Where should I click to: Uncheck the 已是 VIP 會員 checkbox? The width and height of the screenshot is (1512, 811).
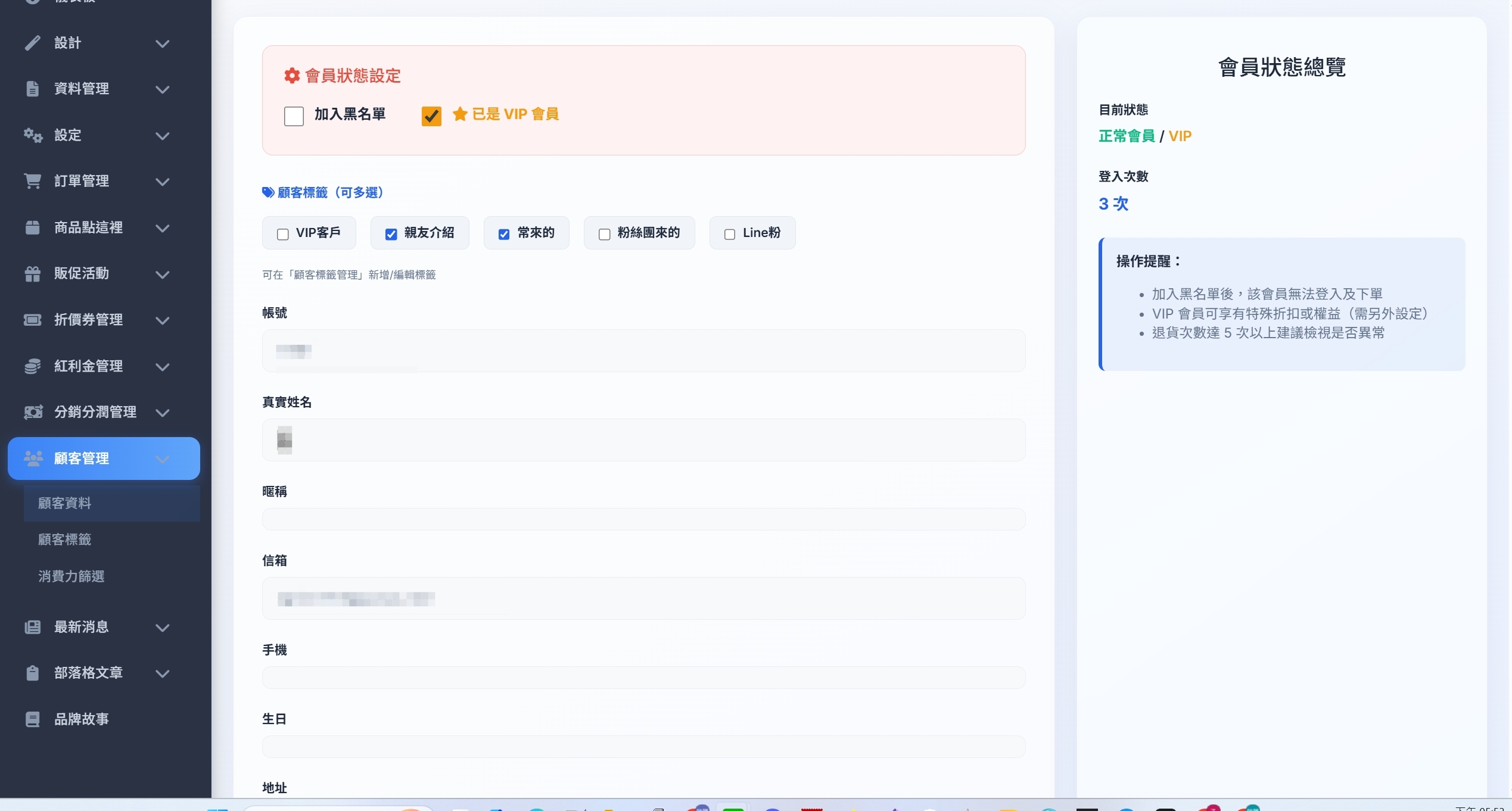coord(431,116)
